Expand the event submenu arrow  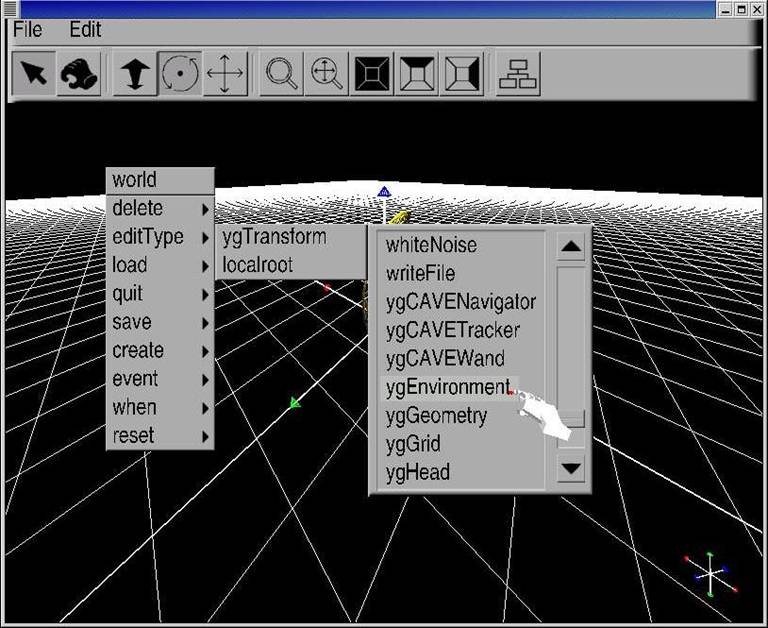tap(206, 380)
